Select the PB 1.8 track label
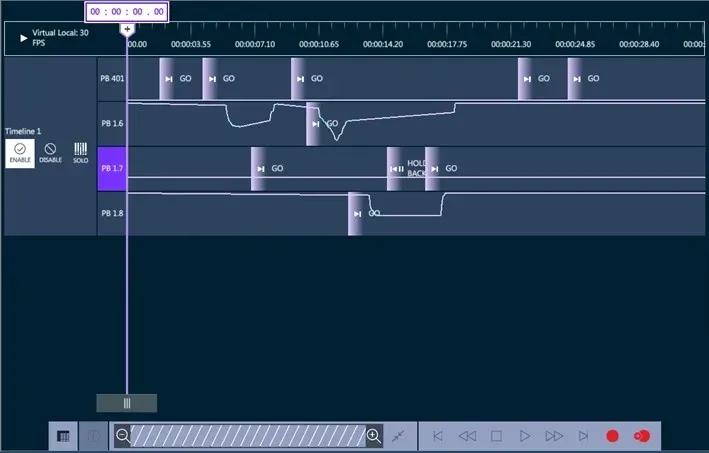The height and width of the screenshot is (453, 709). click(112, 213)
